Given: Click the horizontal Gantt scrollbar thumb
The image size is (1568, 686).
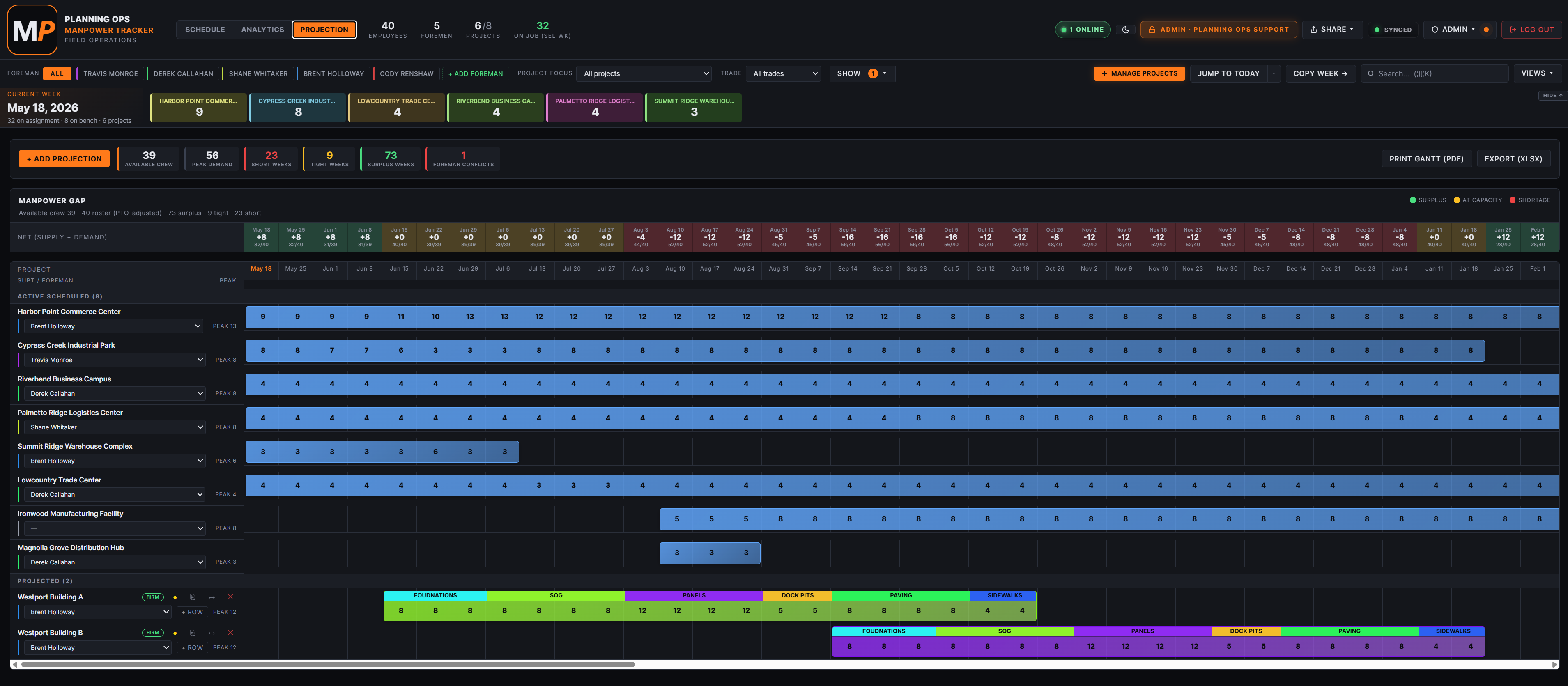Looking at the screenshot, I should pos(328,665).
